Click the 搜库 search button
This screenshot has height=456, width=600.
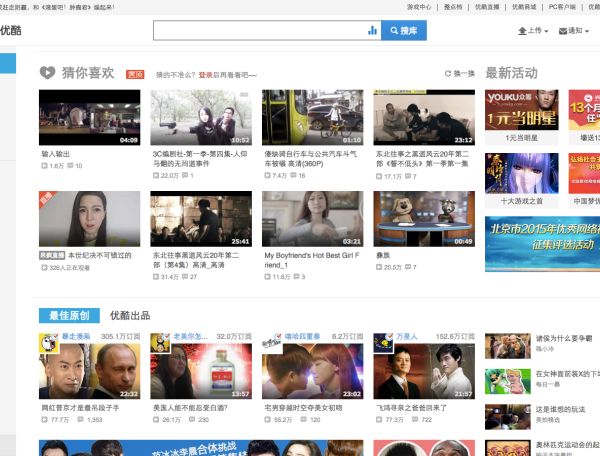pos(404,31)
